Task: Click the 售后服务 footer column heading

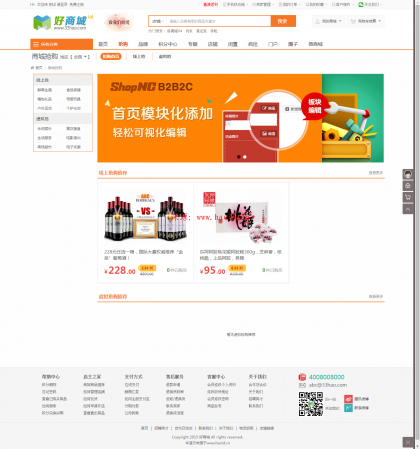Action: 175,377
